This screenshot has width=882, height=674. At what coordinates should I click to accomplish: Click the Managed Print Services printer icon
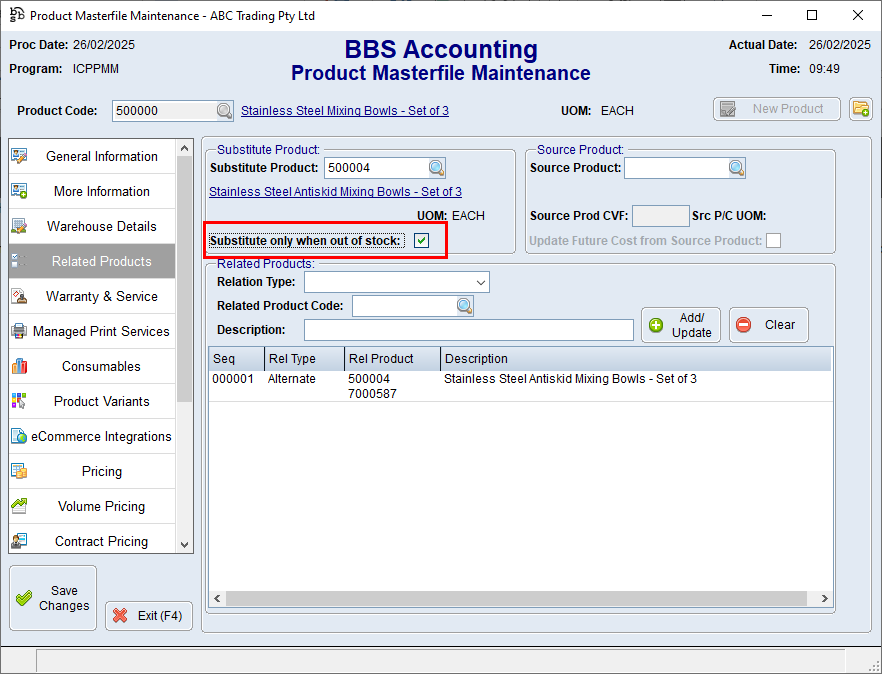19,331
